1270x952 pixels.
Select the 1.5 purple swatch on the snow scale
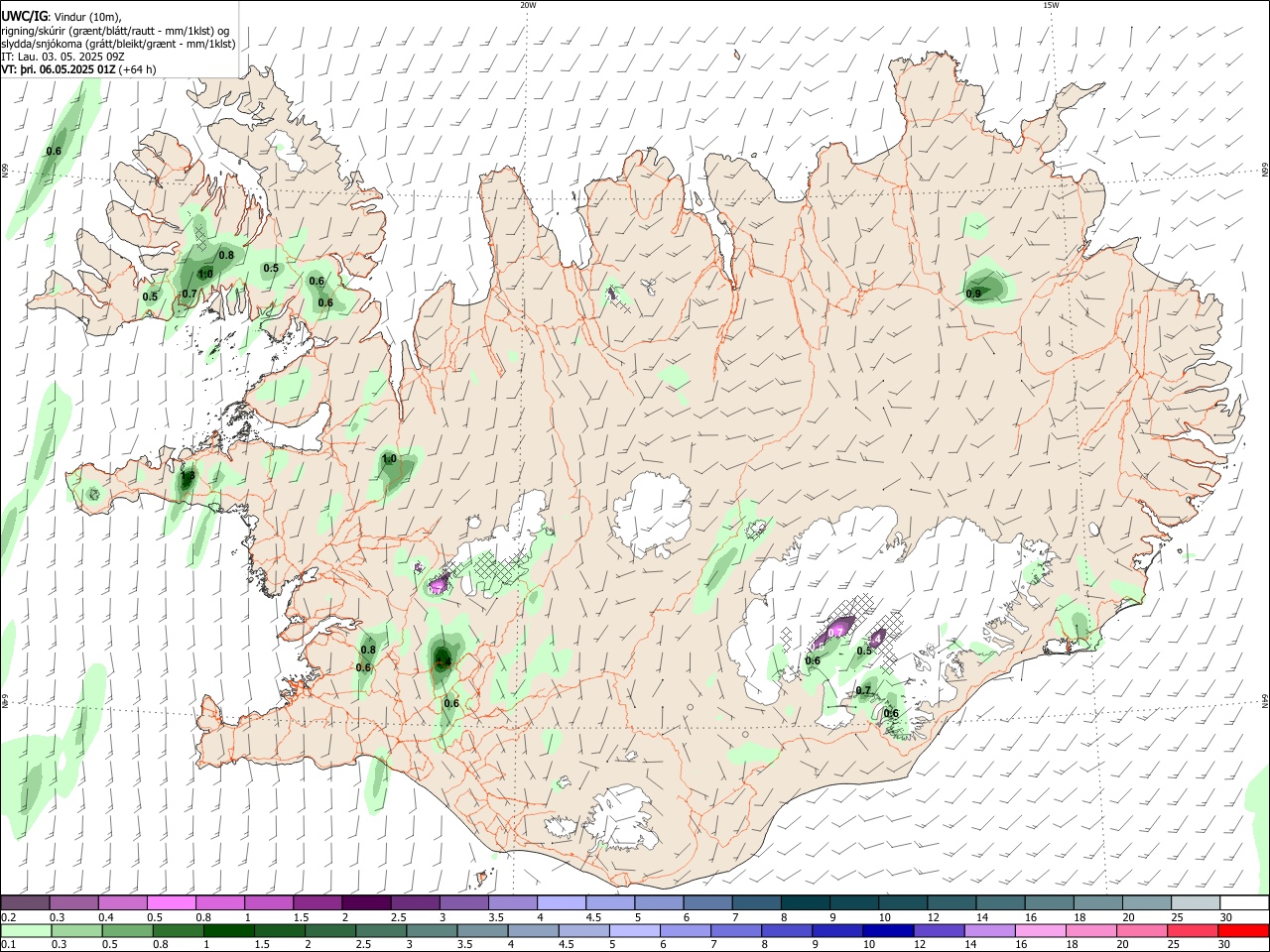coord(317,902)
